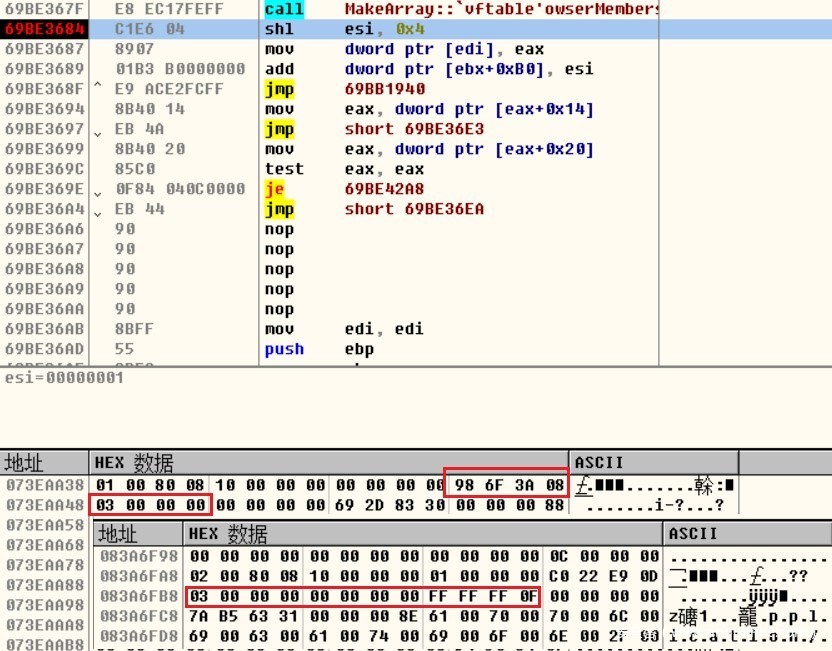The height and width of the screenshot is (651, 832).
Task: Select the breakpoint address 69BE3684
Action: pyautogui.click(x=44, y=29)
